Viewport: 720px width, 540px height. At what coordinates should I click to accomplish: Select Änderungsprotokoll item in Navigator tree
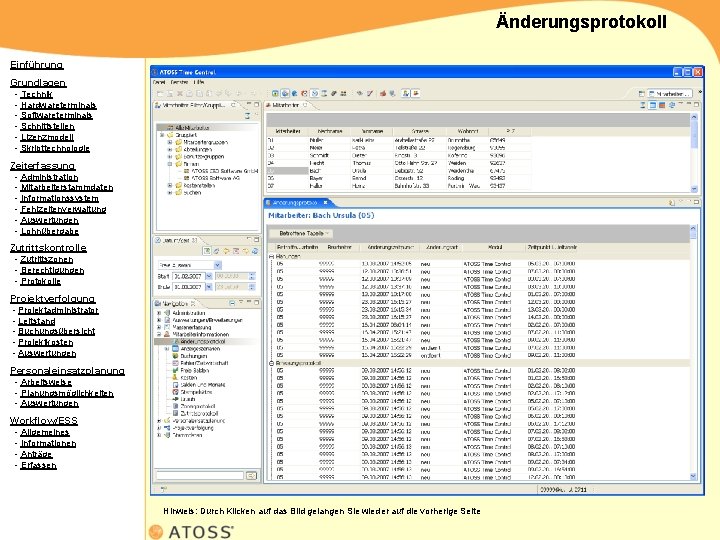[x=203, y=342]
